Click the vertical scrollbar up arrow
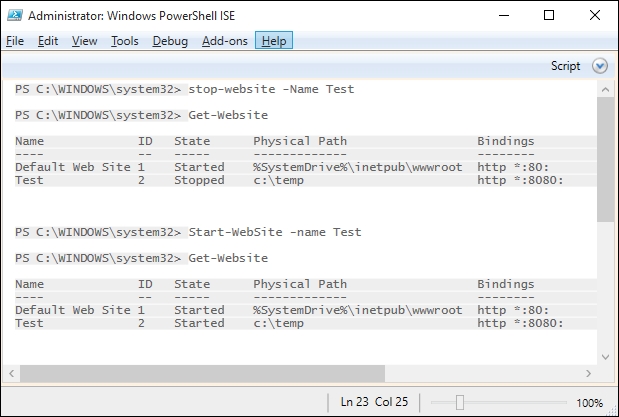 click(x=605, y=90)
